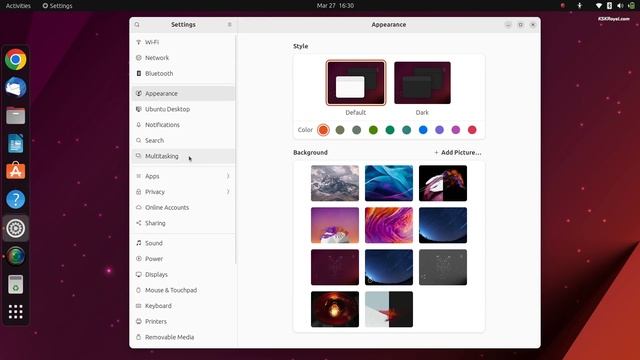Select the snowy mountain wallpaper

335,183
